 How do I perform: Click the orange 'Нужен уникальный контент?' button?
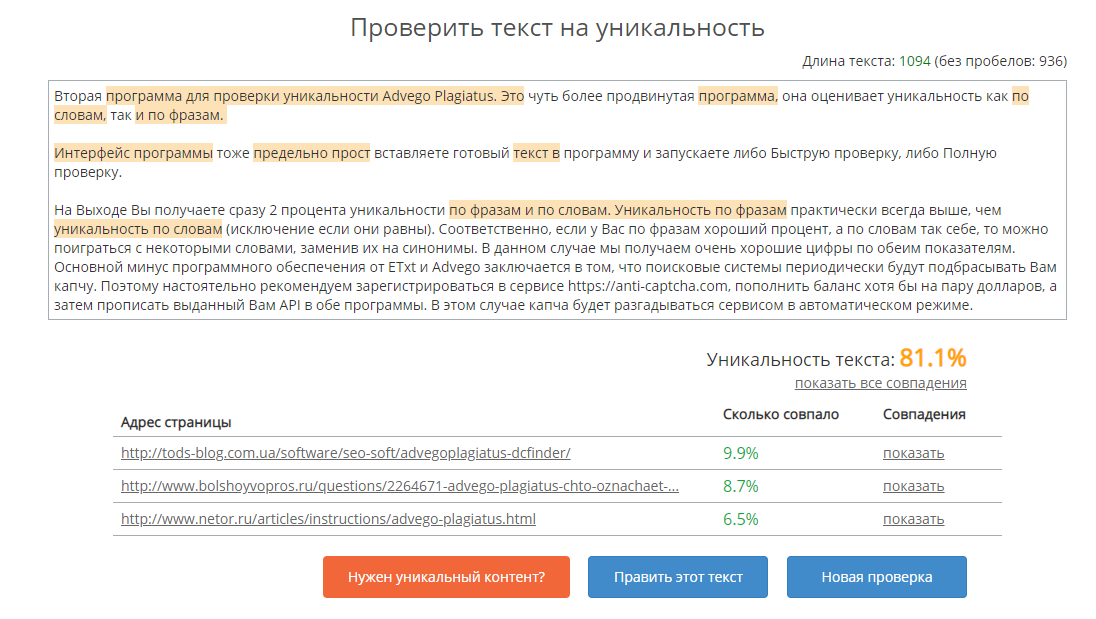point(446,577)
